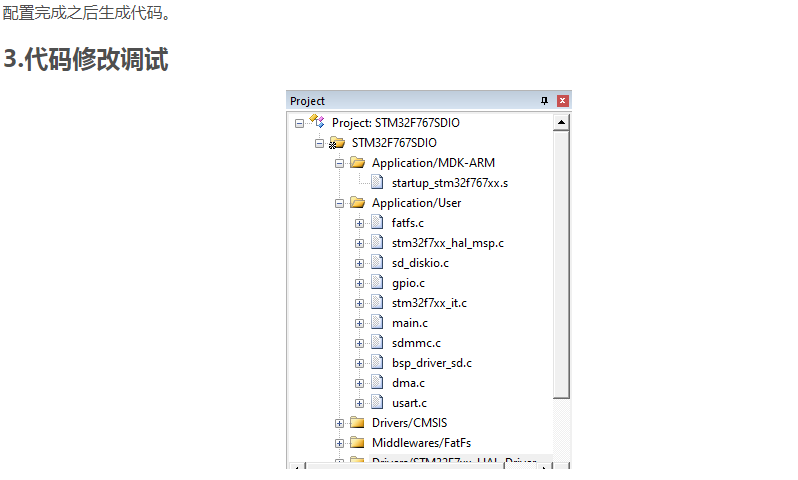Screen dimensions: 798x480
Task: Click the fatfs.c file icon
Action: click(x=377, y=222)
